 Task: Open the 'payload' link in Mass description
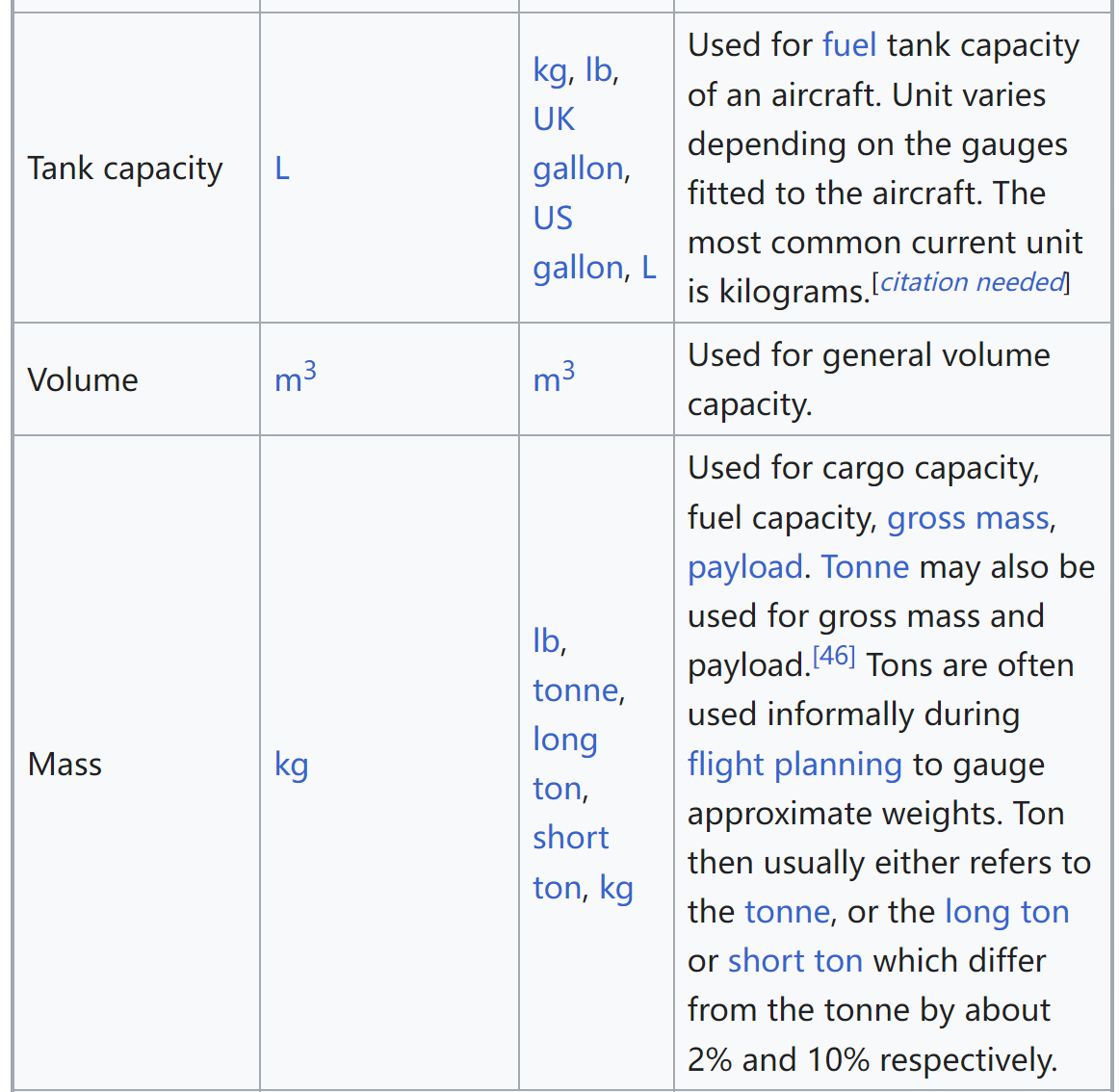(x=745, y=568)
